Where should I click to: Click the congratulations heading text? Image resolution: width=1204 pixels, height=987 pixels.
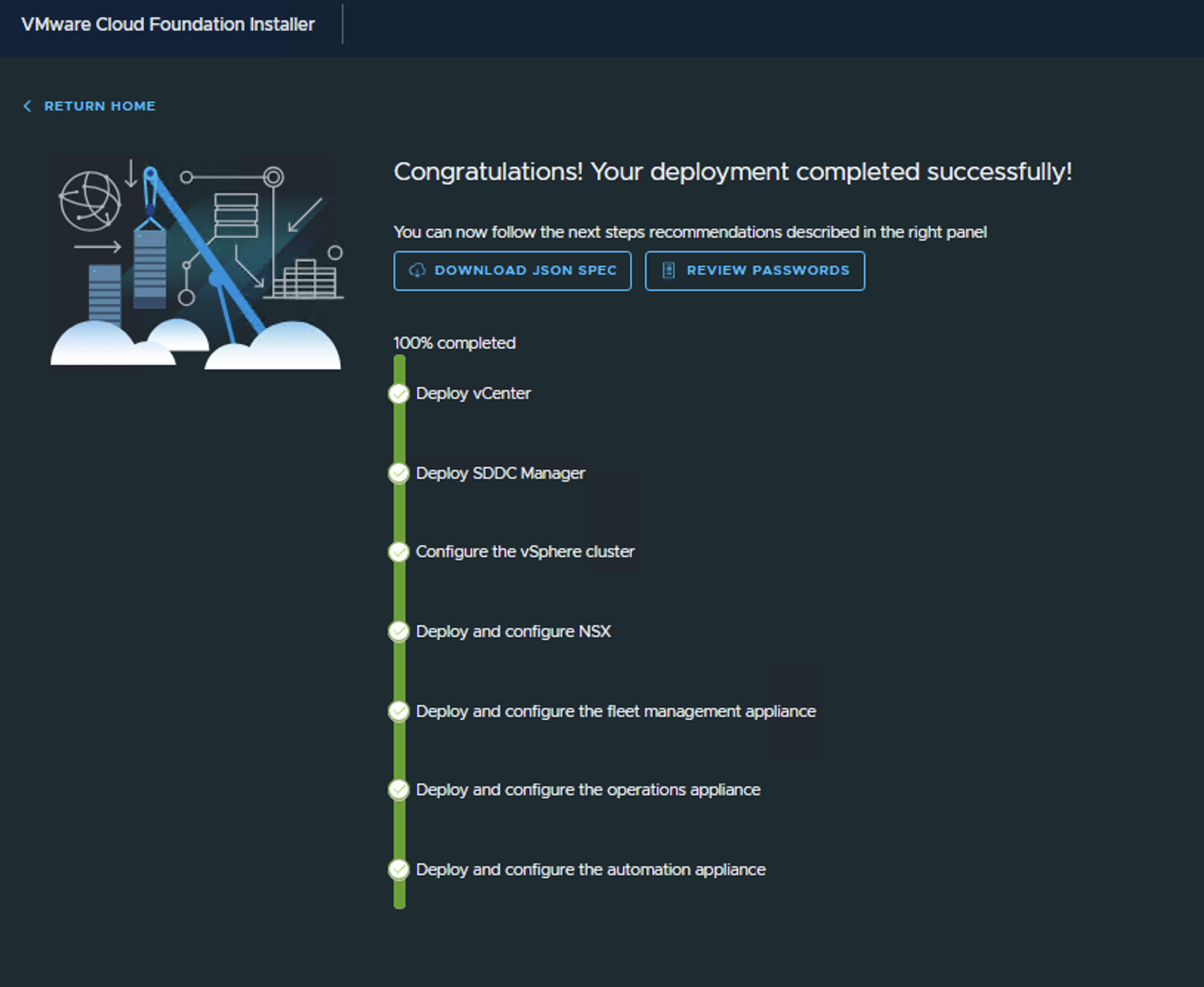coord(733,171)
